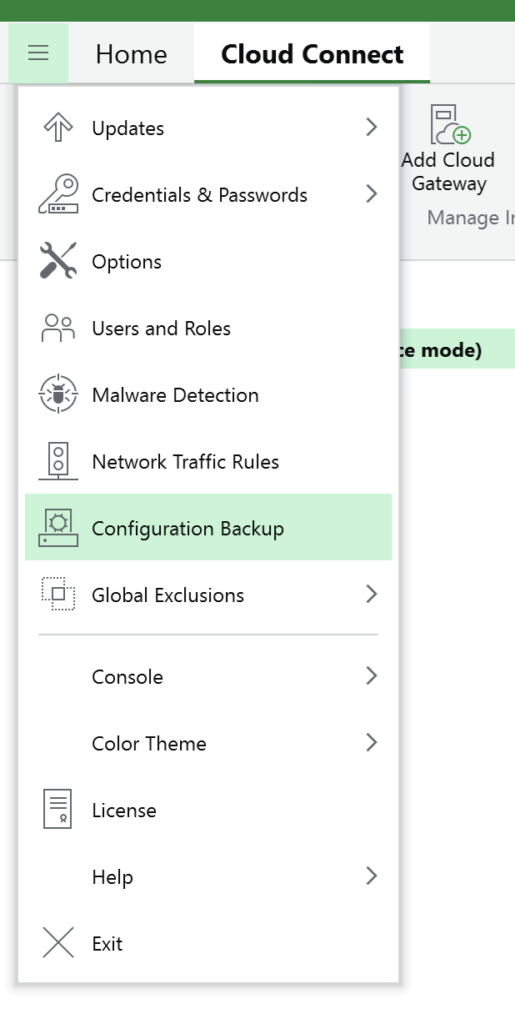Click the key icon for Credentials & Passwords
Viewport: 515px width, 1024px height.
tap(58, 194)
